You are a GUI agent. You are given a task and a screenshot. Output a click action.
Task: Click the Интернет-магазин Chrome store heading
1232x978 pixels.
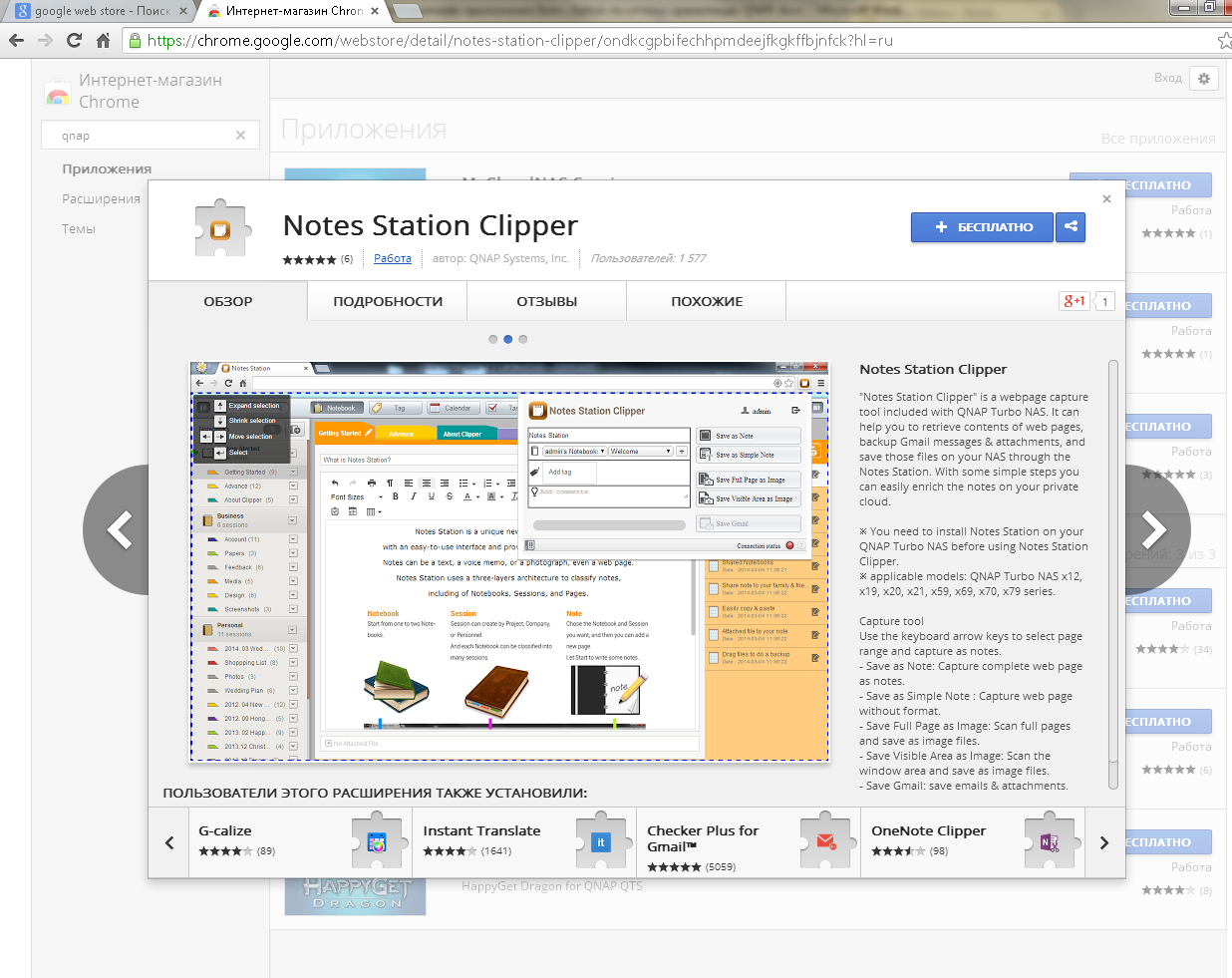[151, 91]
